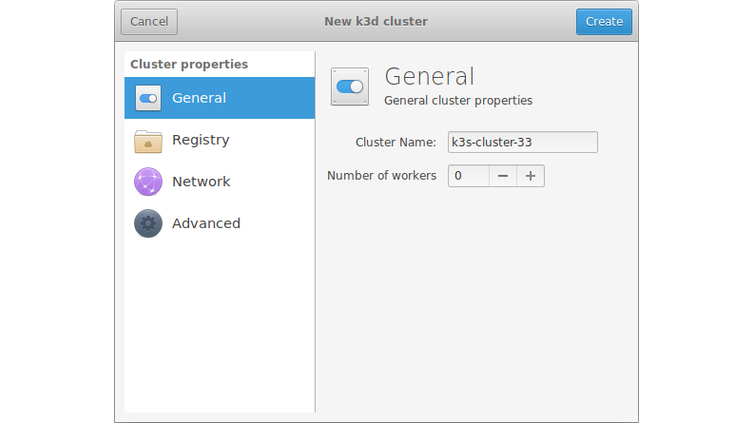Viewport: 752px width, 423px height.
Task: Switch to the Network label in sidebar
Action: click(201, 182)
